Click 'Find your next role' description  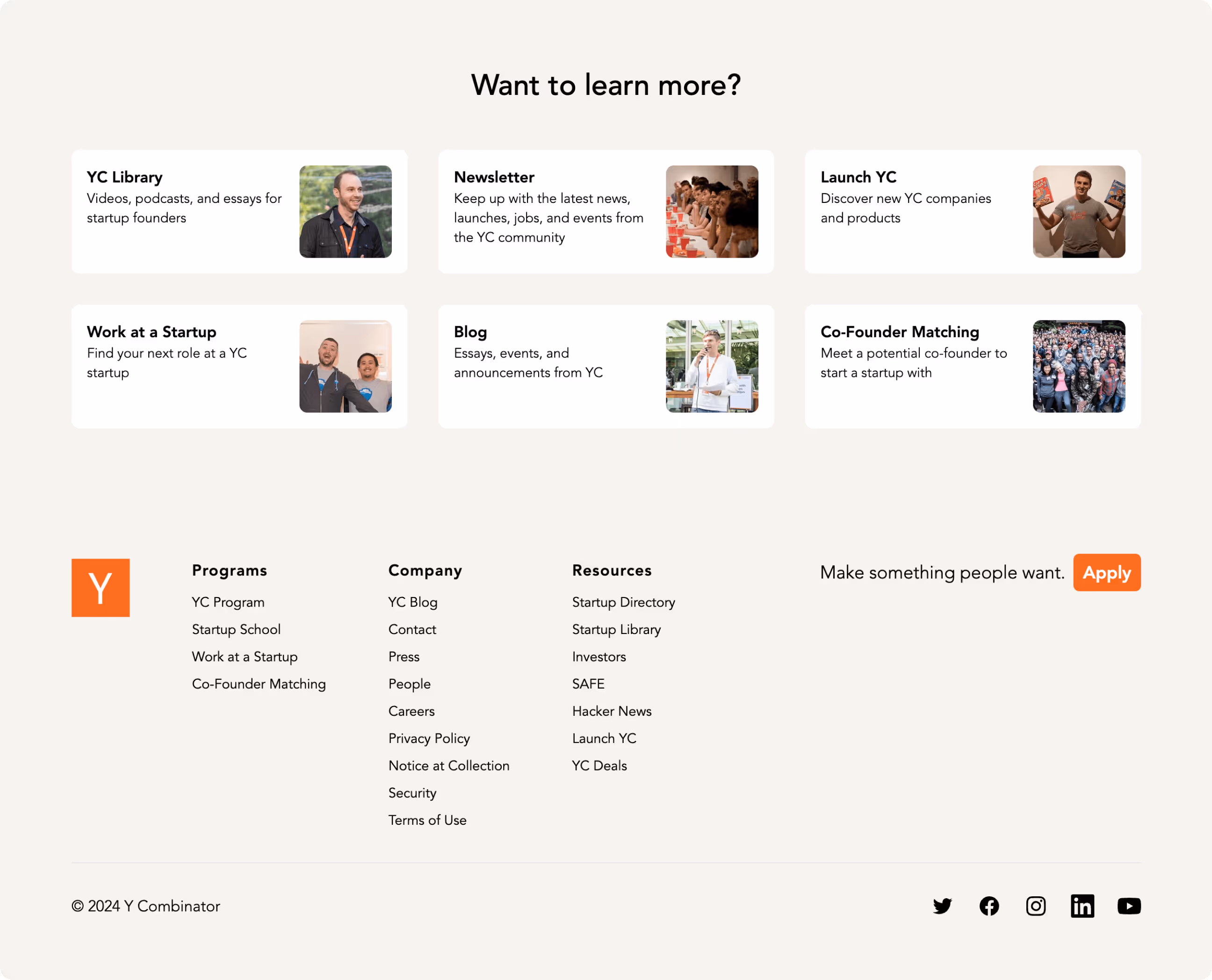(x=166, y=363)
